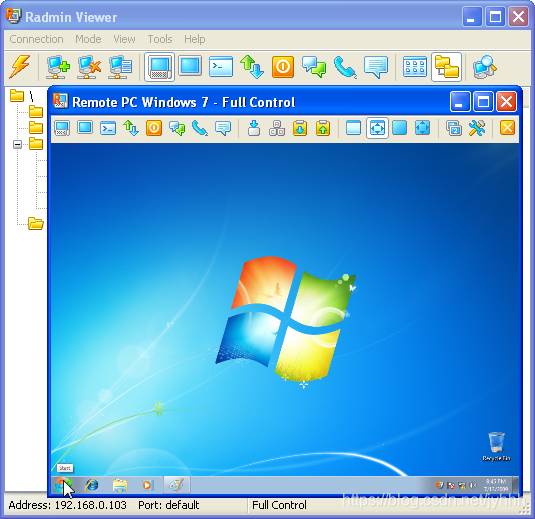Toggle the folder tree view button
This screenshot has height=519, width=535.
[446, 67]
